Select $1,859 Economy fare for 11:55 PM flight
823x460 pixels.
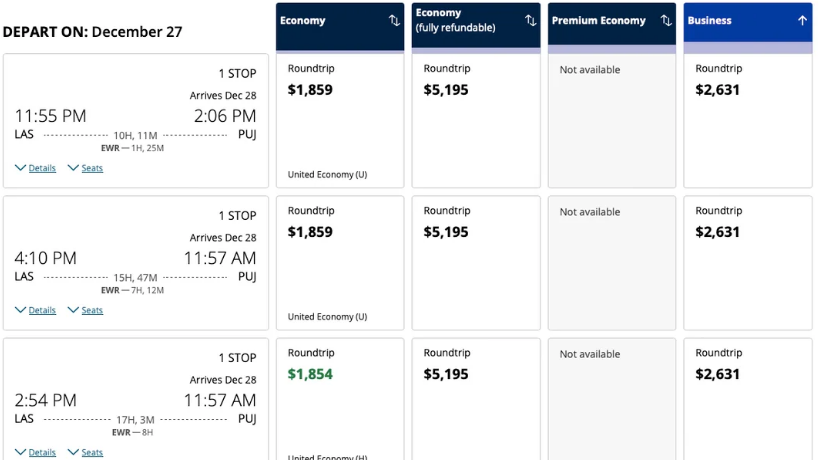pyautogui.click(x=340, y=120)
